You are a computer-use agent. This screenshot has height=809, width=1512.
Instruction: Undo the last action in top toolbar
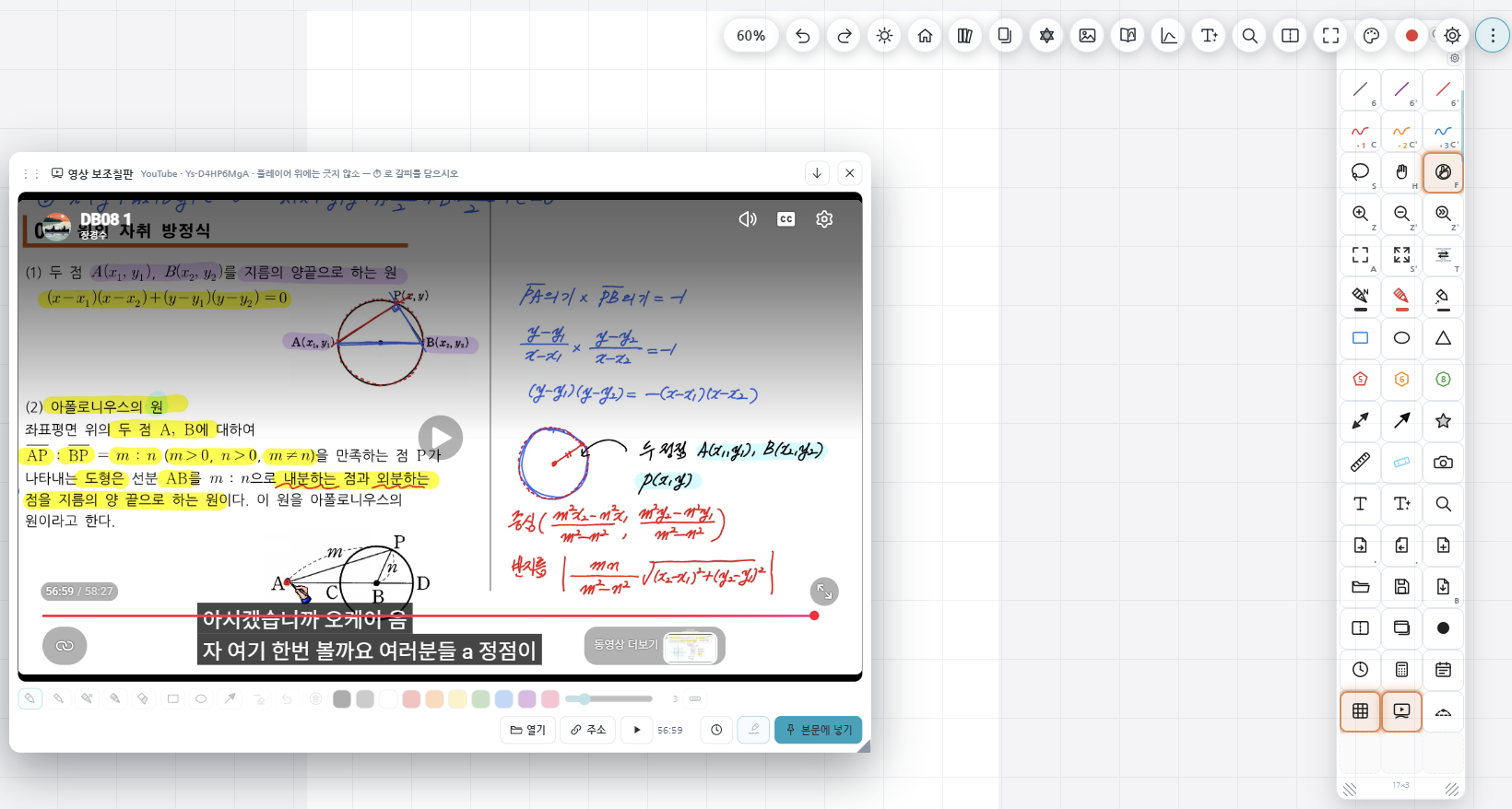(803, 36)
